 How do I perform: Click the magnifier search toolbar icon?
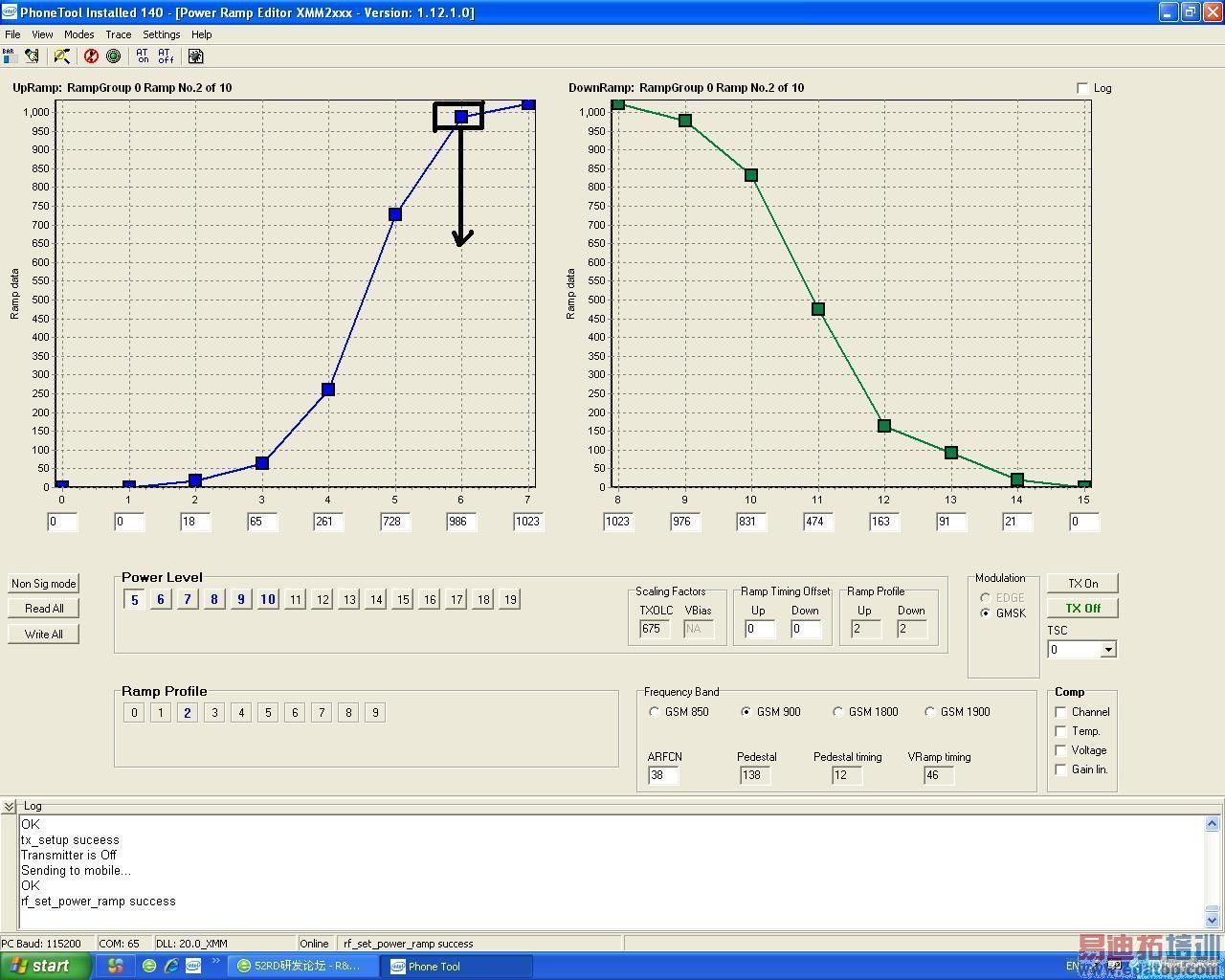click(62, 56)
